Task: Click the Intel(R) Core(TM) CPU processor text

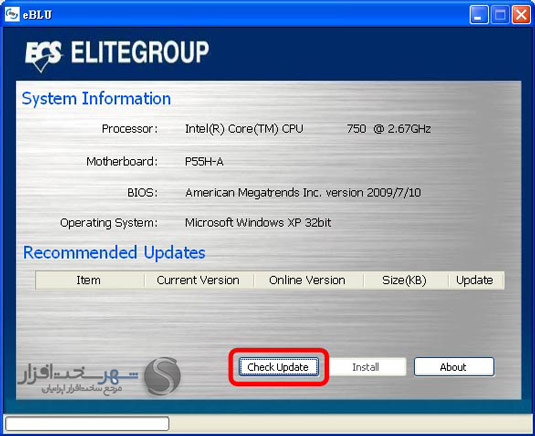Action: click(x=244, y=129)
